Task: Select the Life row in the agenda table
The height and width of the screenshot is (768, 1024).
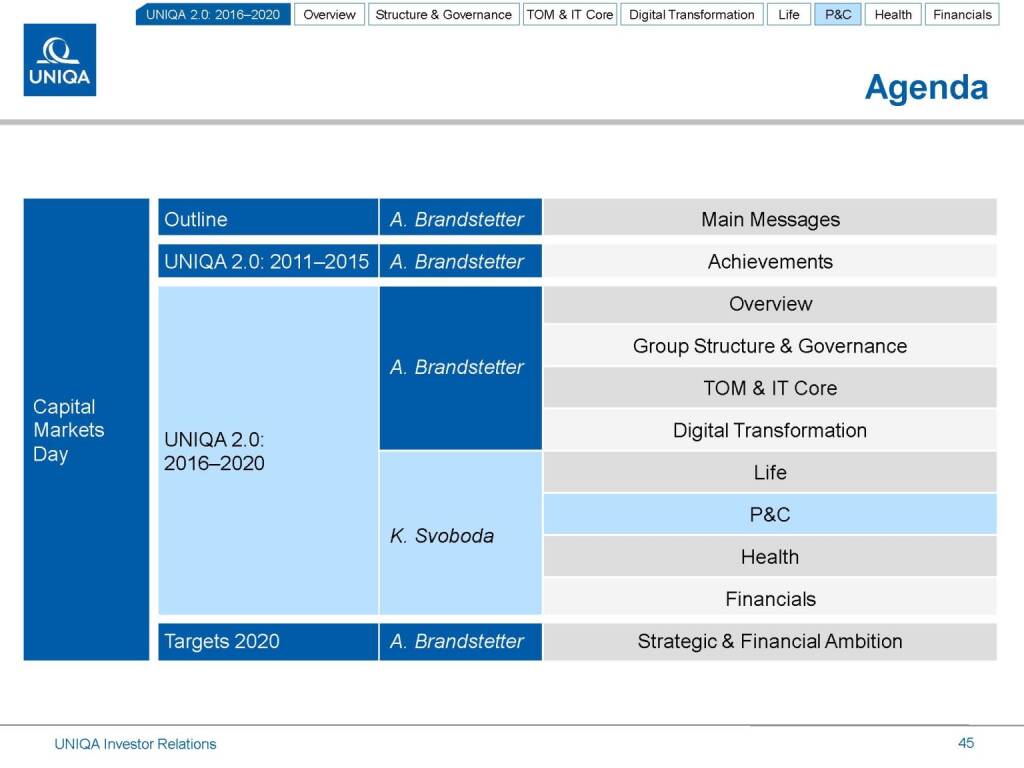Action: tap(769, 472)
